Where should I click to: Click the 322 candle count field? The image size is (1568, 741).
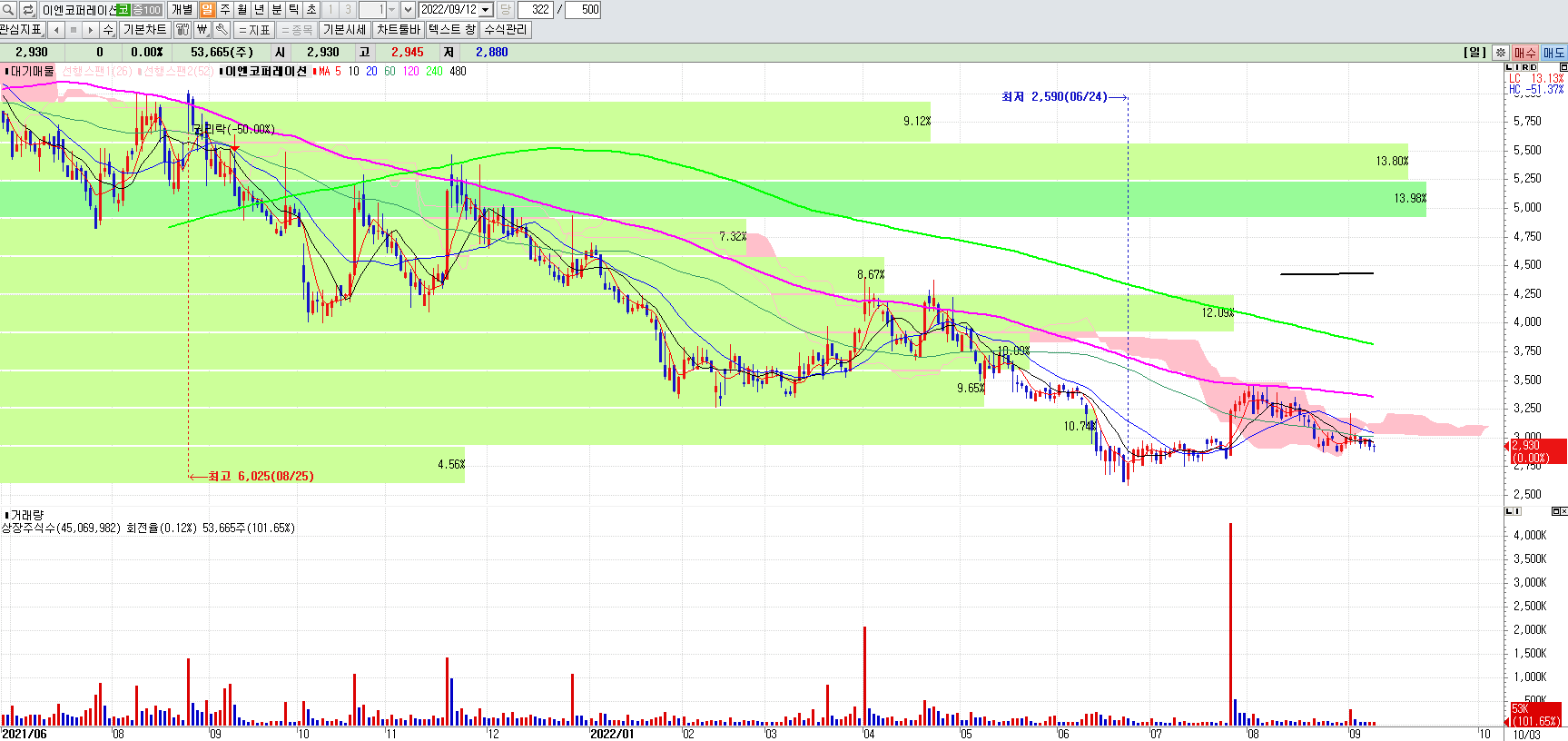tap(535, 9)
